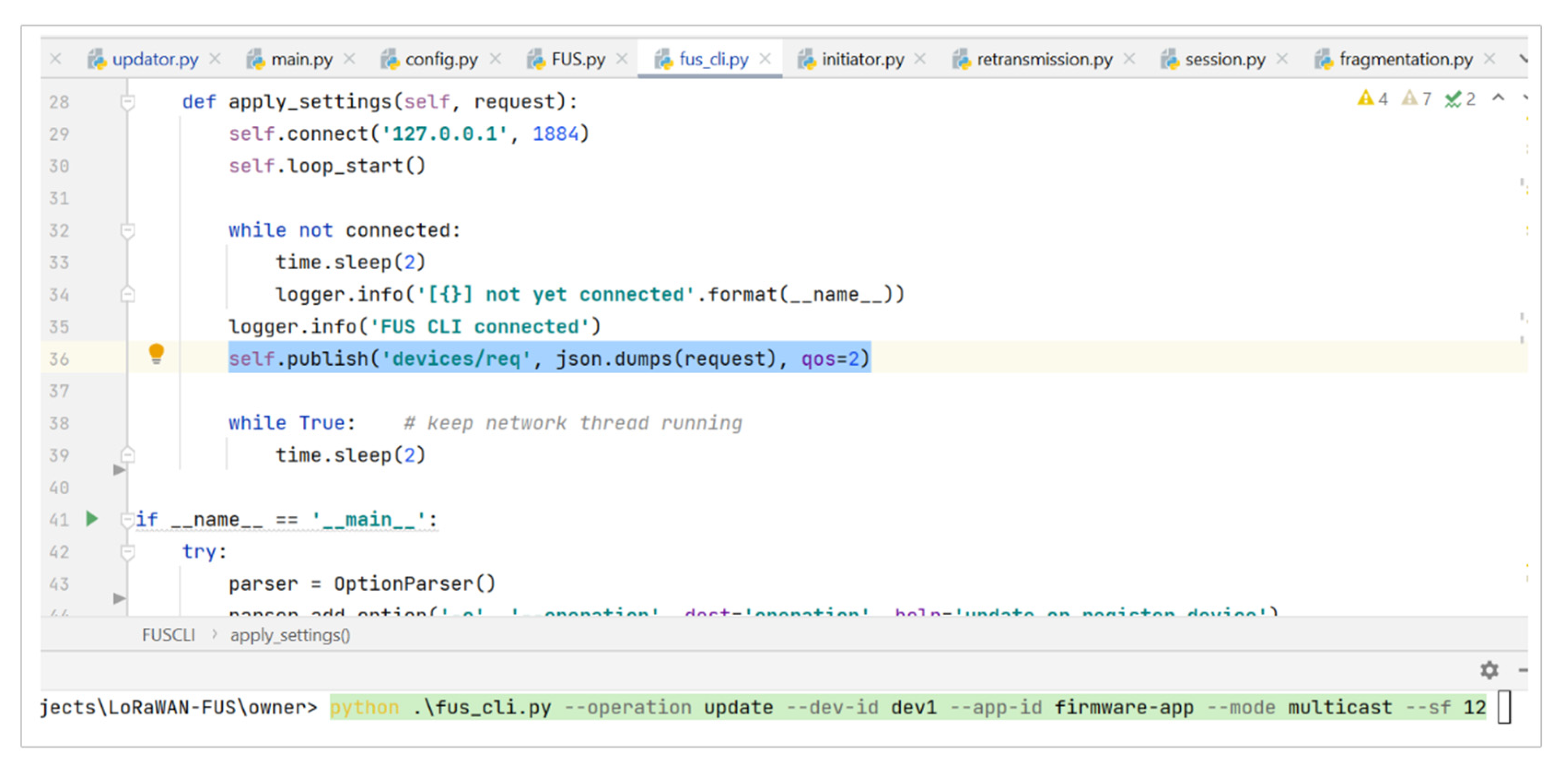Open the retransmission.py tab
This screenshot has width=1568, height=775.
[x=1043, y=59]
